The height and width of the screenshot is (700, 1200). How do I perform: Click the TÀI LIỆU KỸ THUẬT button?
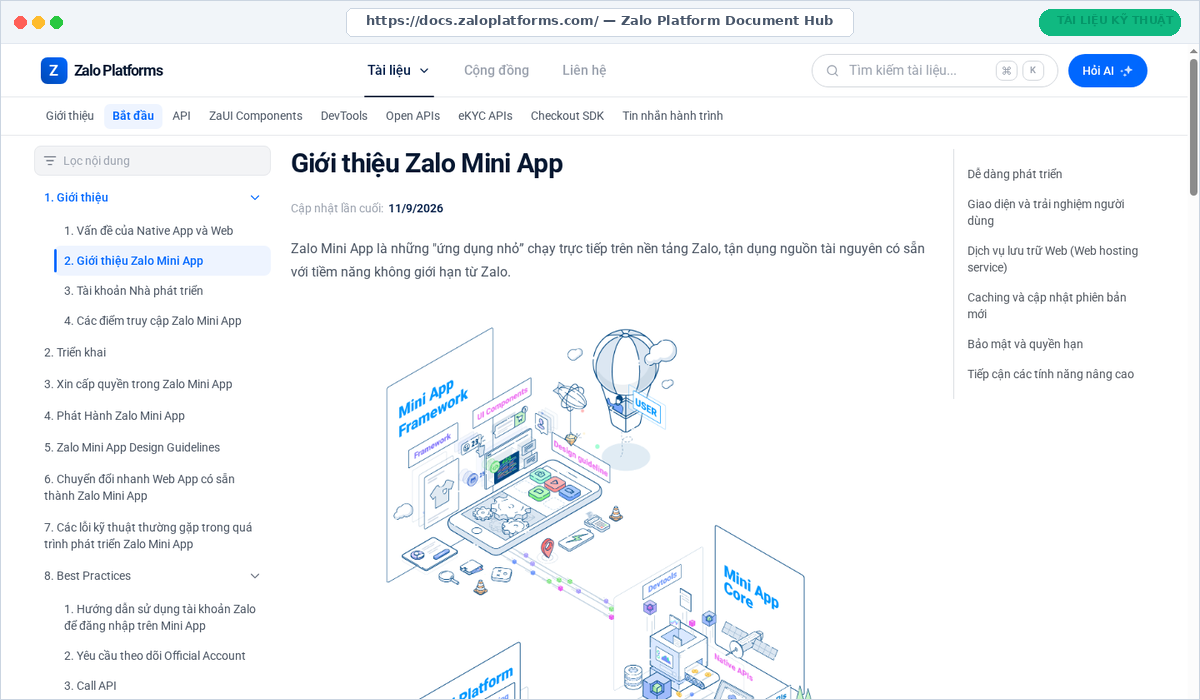(x=1110, y=21)
